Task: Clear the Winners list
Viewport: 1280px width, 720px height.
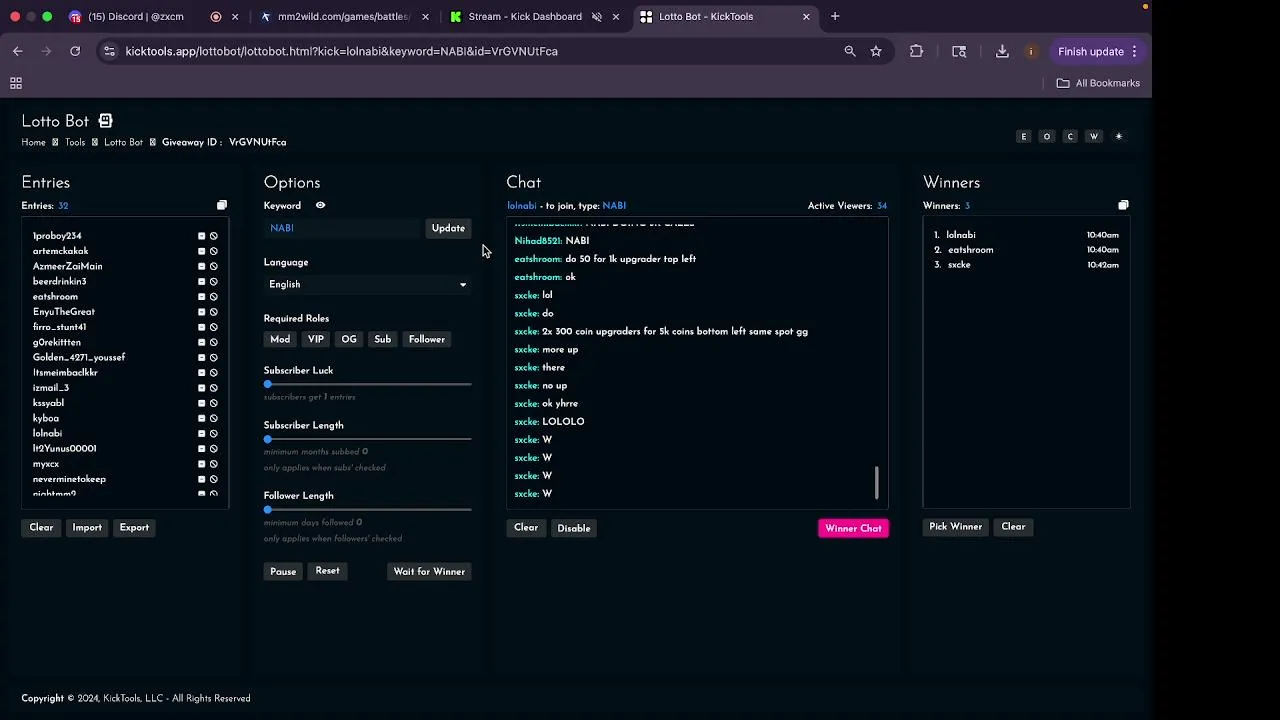Action: (x=1013, y=526)
